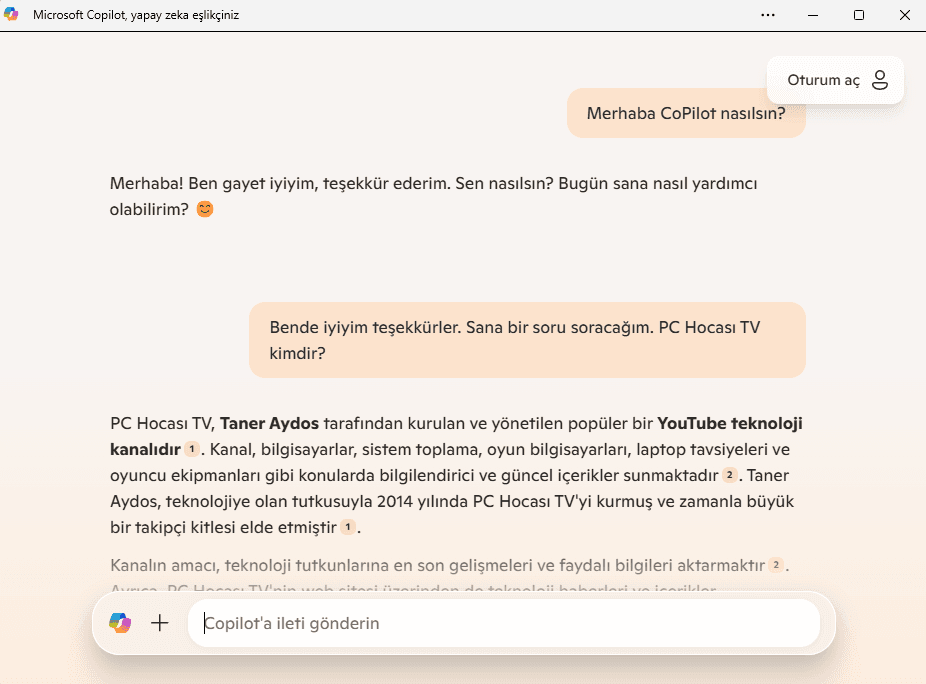Image resolution: width=926 pixels, height=684 pixels.
Task: Click the Copilot logo in the message bar
Action: tap(120, 623)
